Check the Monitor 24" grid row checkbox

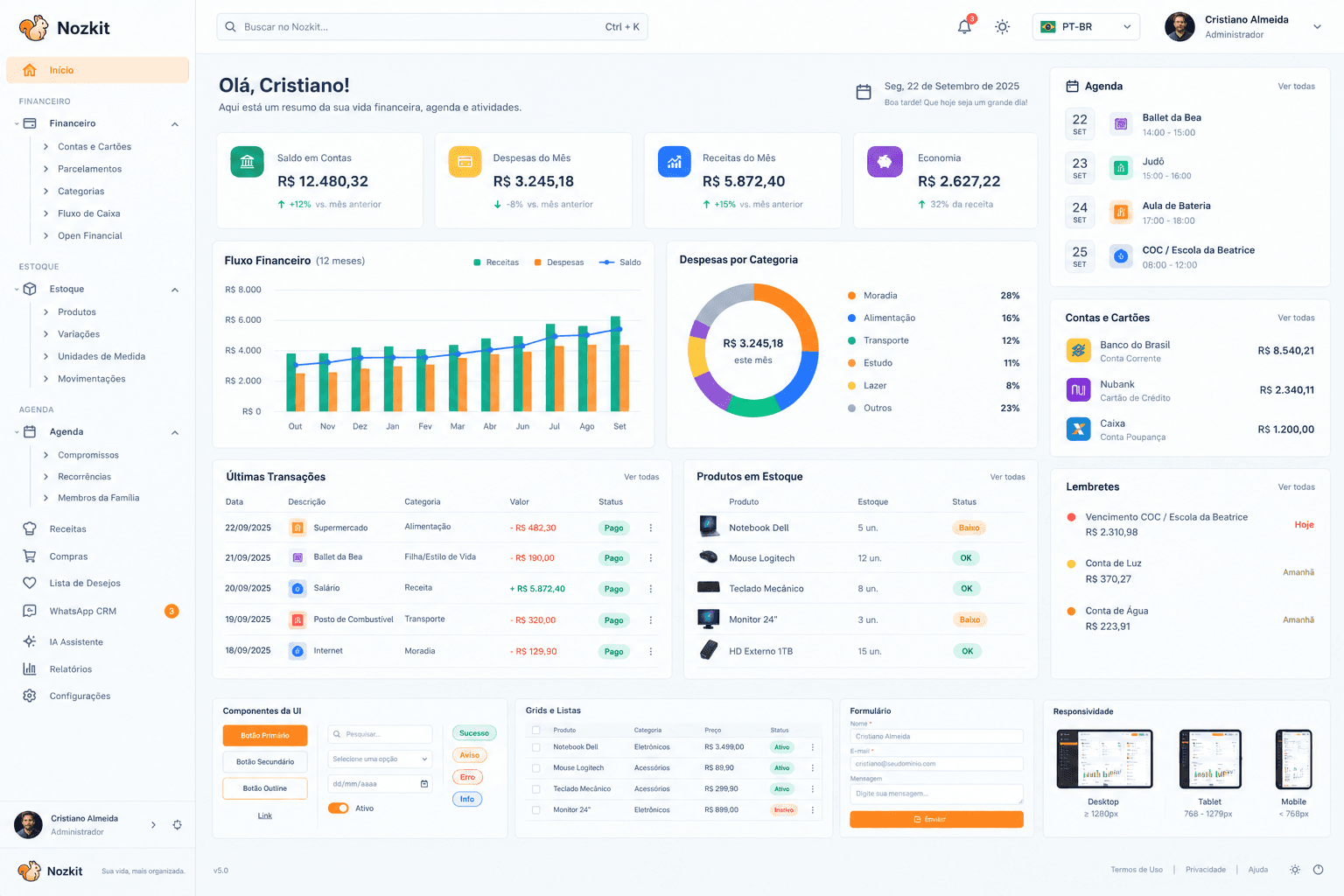tap(536, 810)
